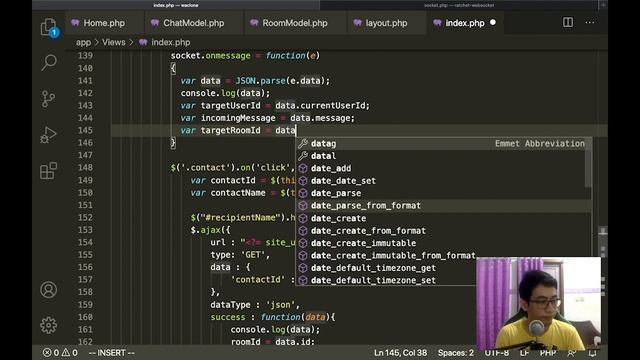Change the UTF-8 encoding status item

click(x=496, y=353)
